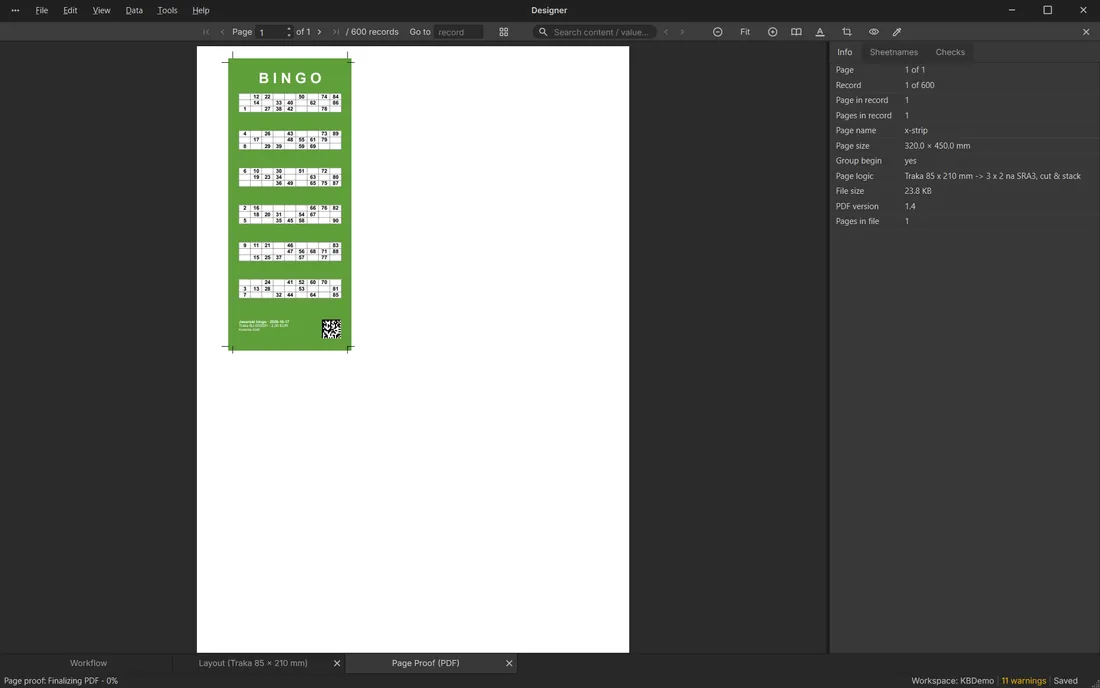Viewport: 1100px width, 688px height.
Task: Click the Page number field
Action: click(274, 32)
